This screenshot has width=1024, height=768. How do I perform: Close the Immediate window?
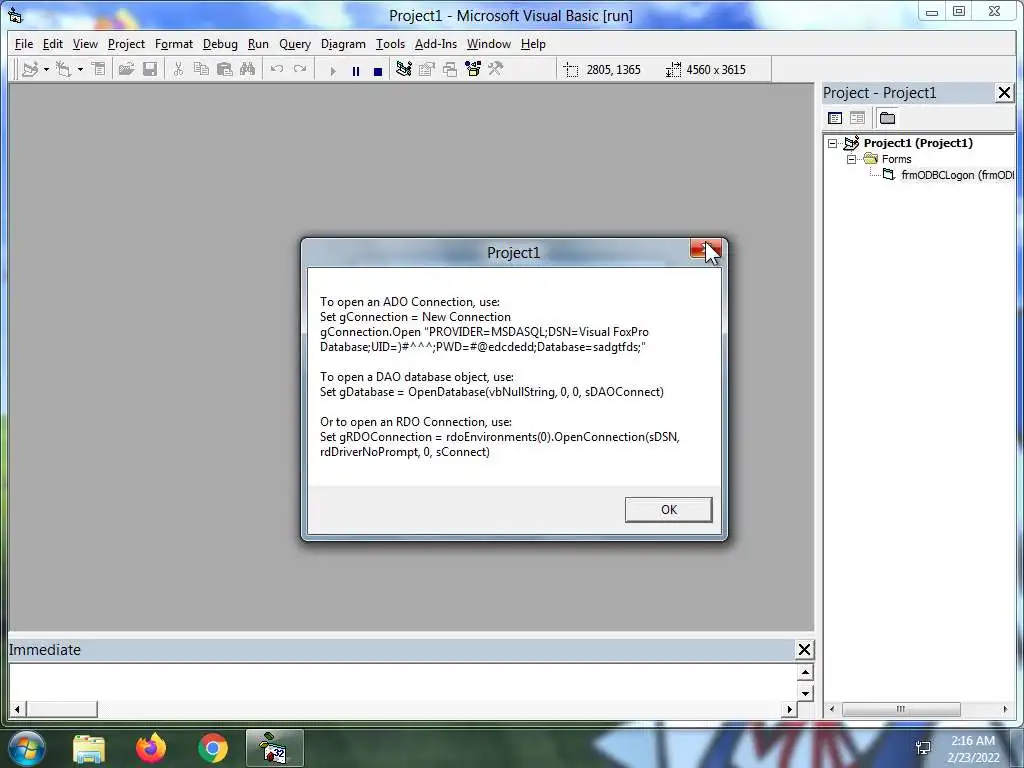coord(805,650)
